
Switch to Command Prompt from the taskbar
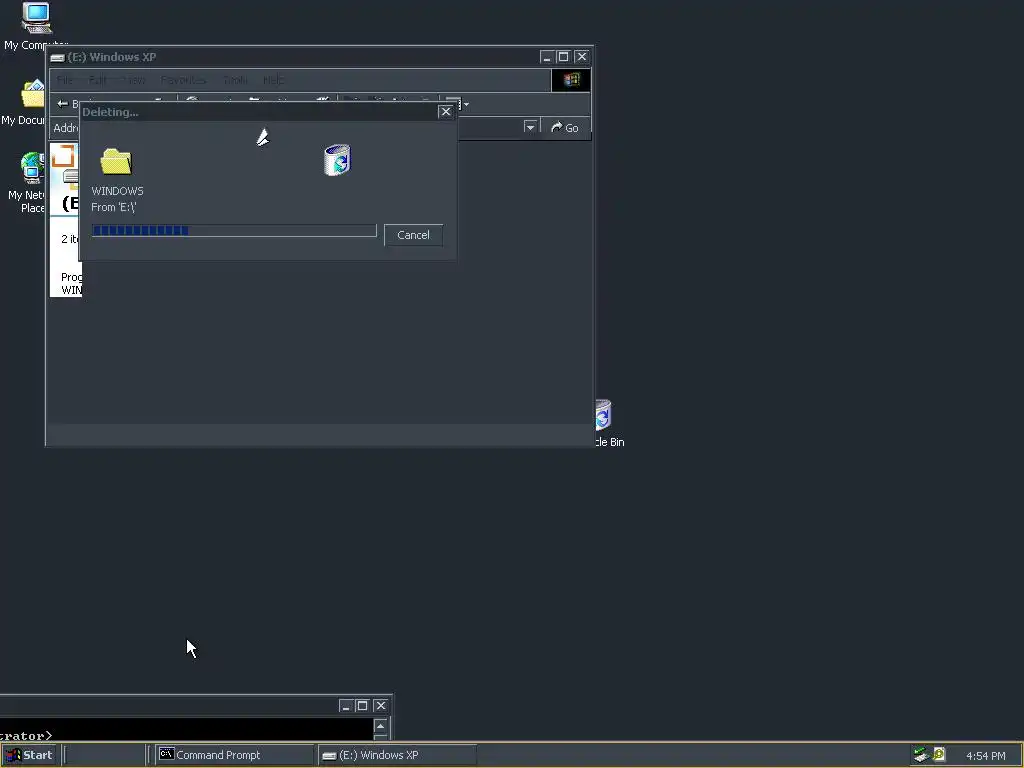coord(234,755)
